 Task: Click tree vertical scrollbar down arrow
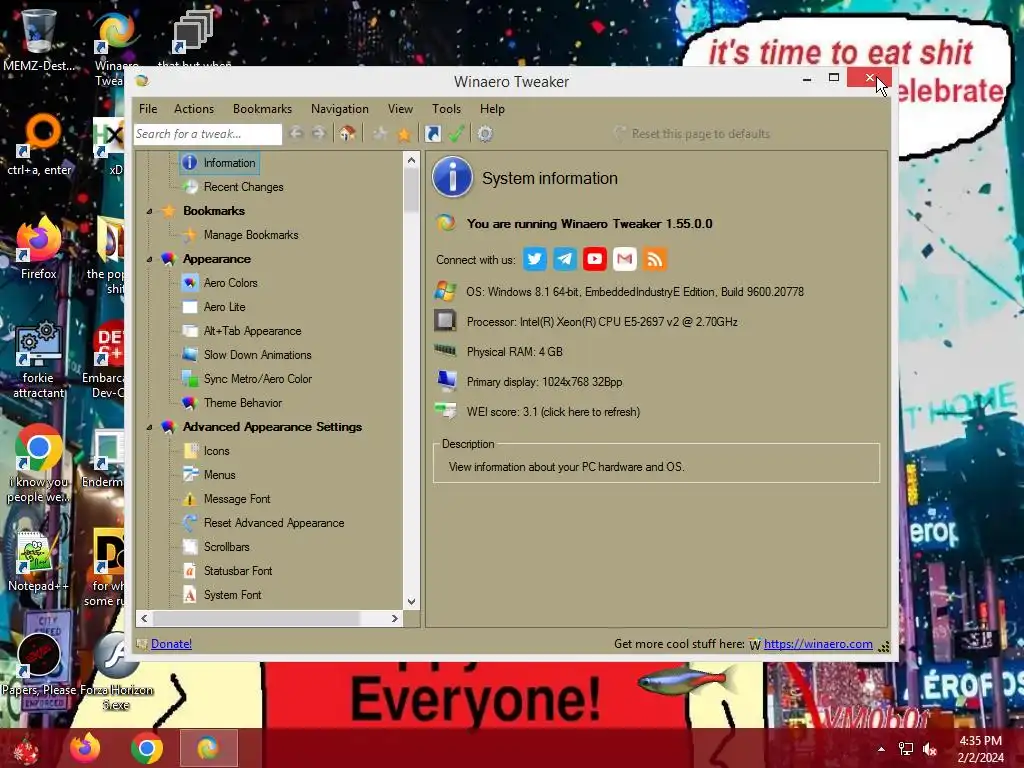click(411, 601)
